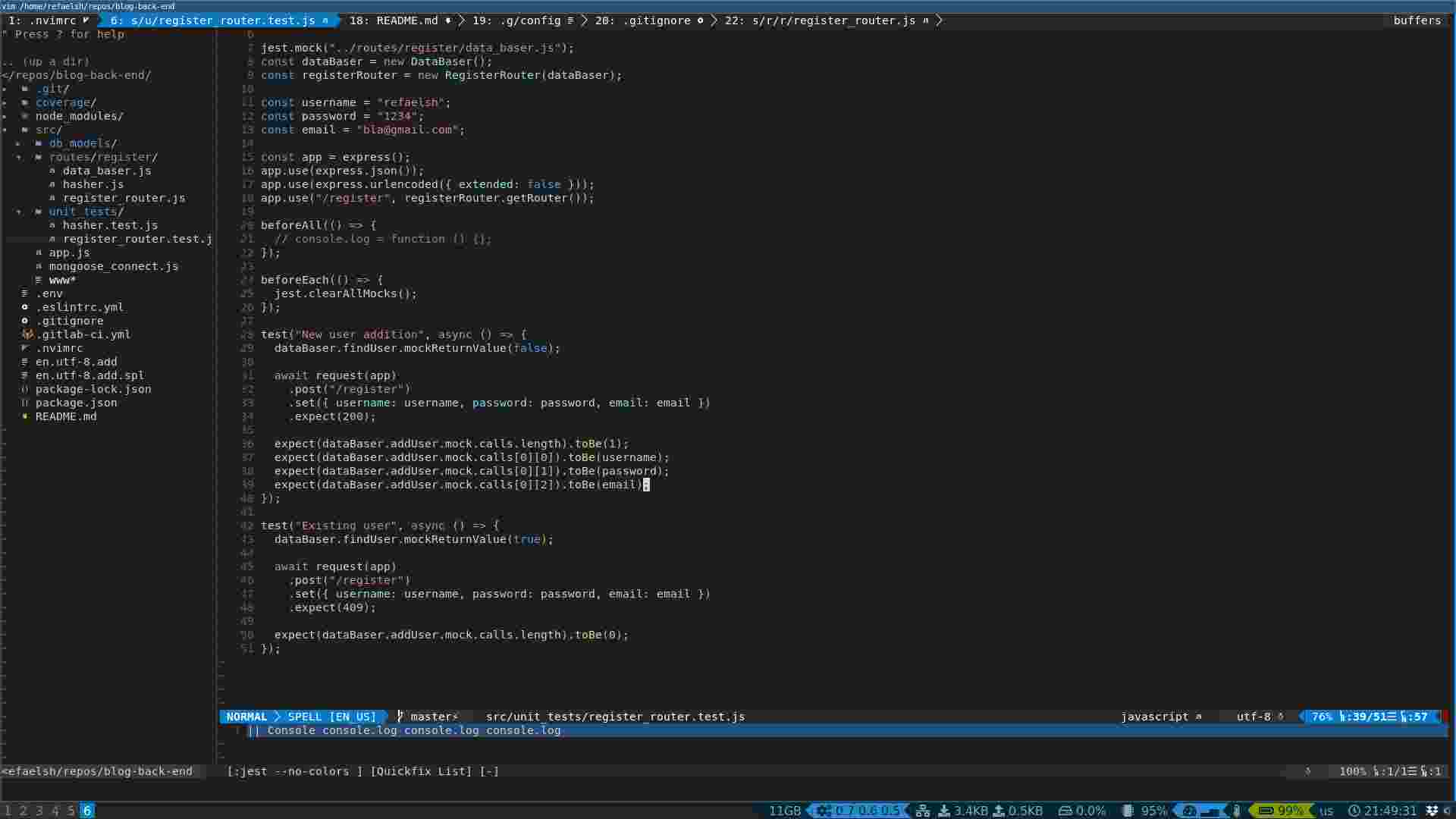Click the memory usage 95% icon in tray
The height and width of the screenshot is (819, 1456).
[x=1126, y=810]
